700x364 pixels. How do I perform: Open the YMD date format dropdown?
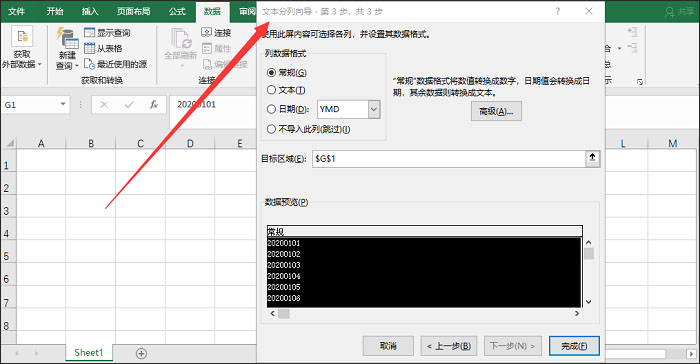[374, 109]
